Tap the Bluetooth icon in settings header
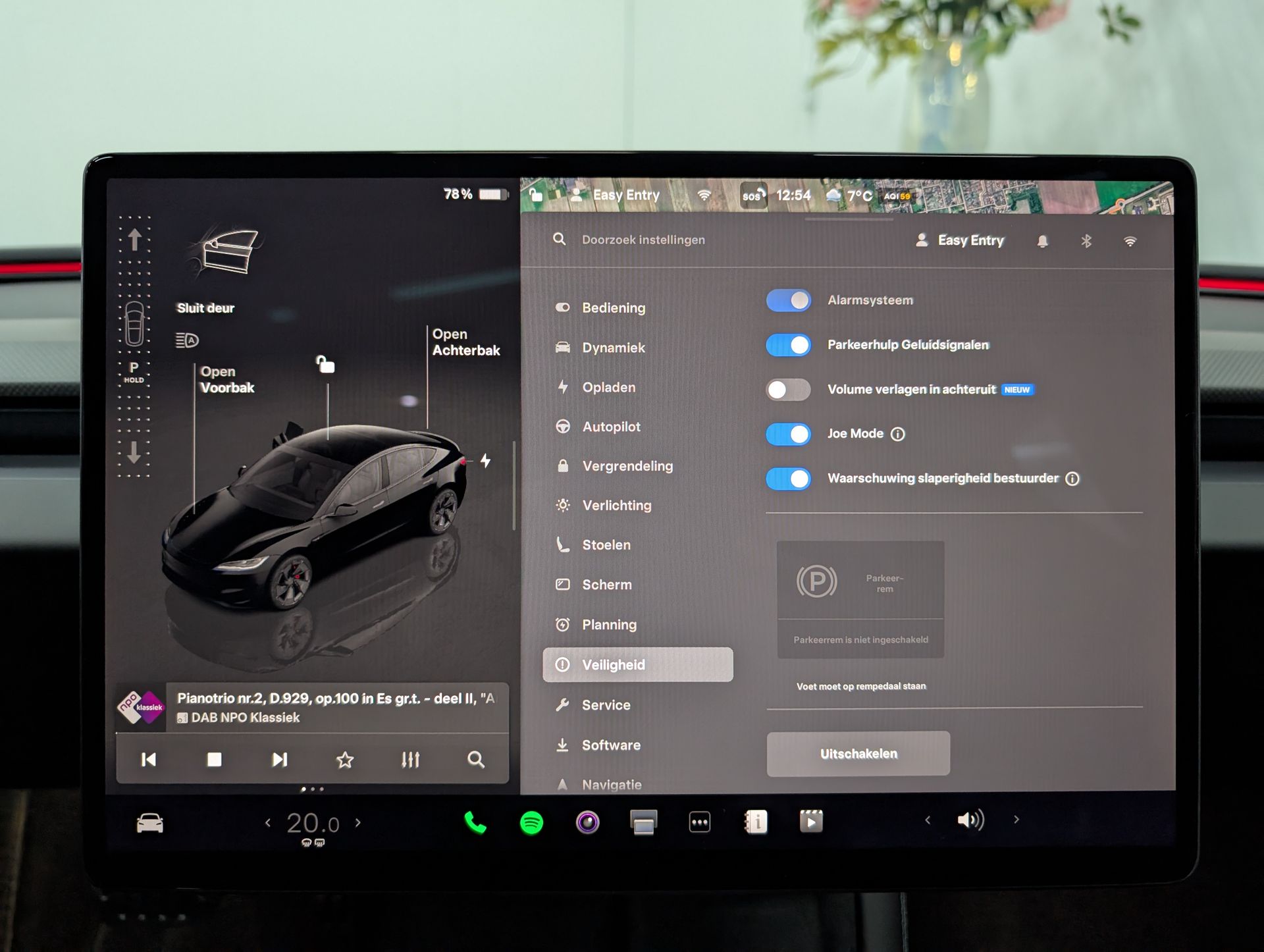 coord(1086,241)
